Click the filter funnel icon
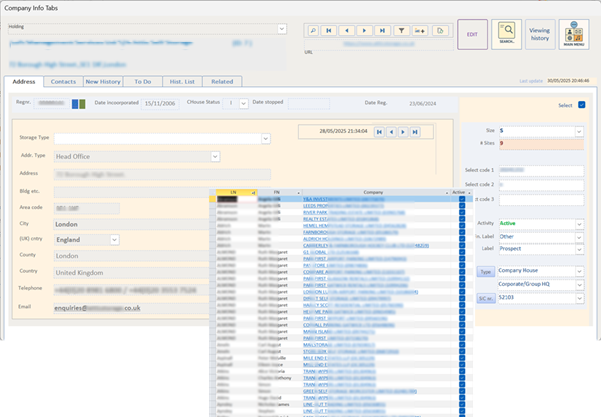The height and width of the screenshot is (417, 601). pos(401,31)
